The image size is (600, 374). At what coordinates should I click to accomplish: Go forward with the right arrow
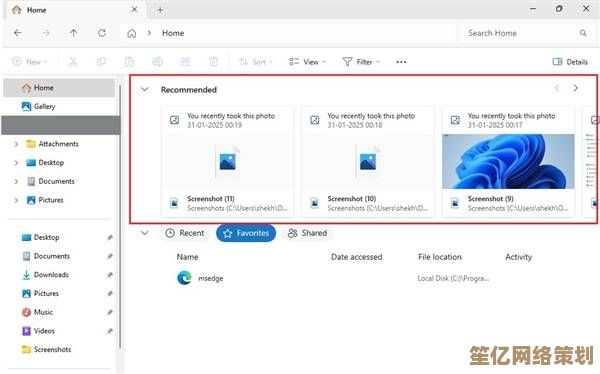coord(46,33)
